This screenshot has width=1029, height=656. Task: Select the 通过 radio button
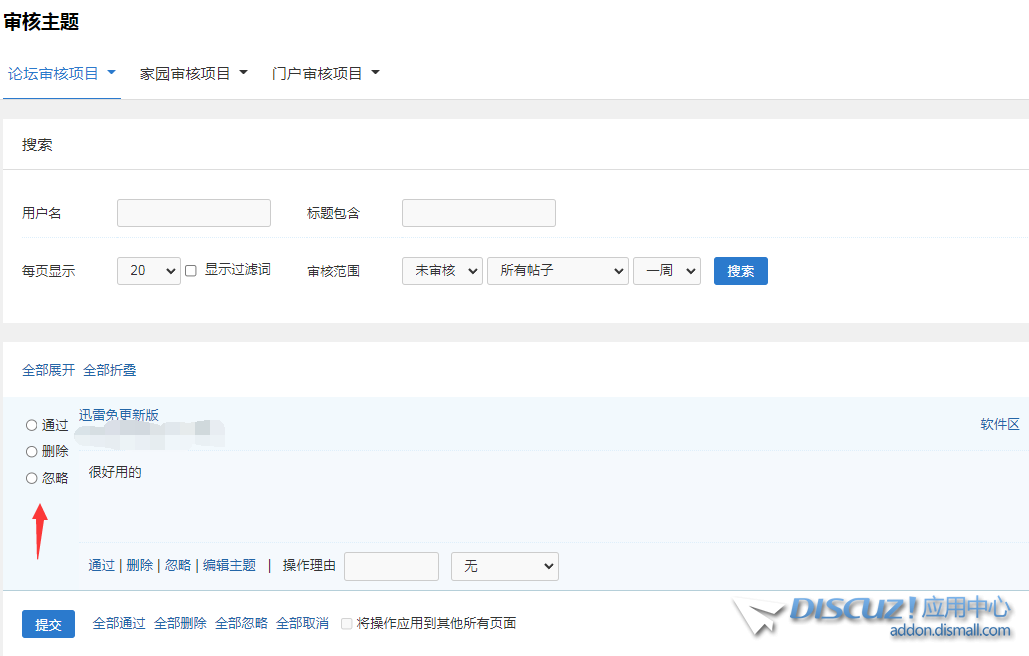pos(32,425)
